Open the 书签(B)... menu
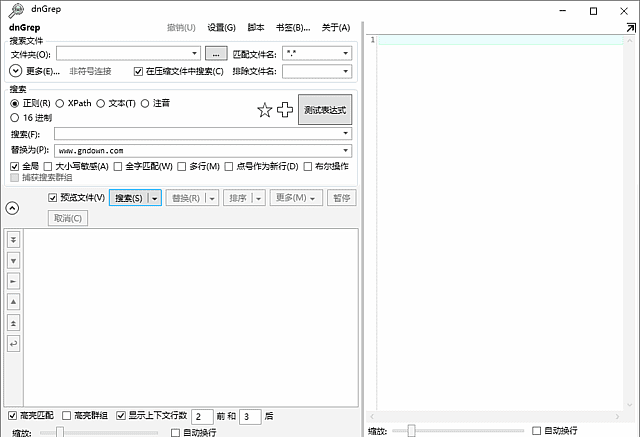Screen dimensions: 640x437 coord(293,28)
